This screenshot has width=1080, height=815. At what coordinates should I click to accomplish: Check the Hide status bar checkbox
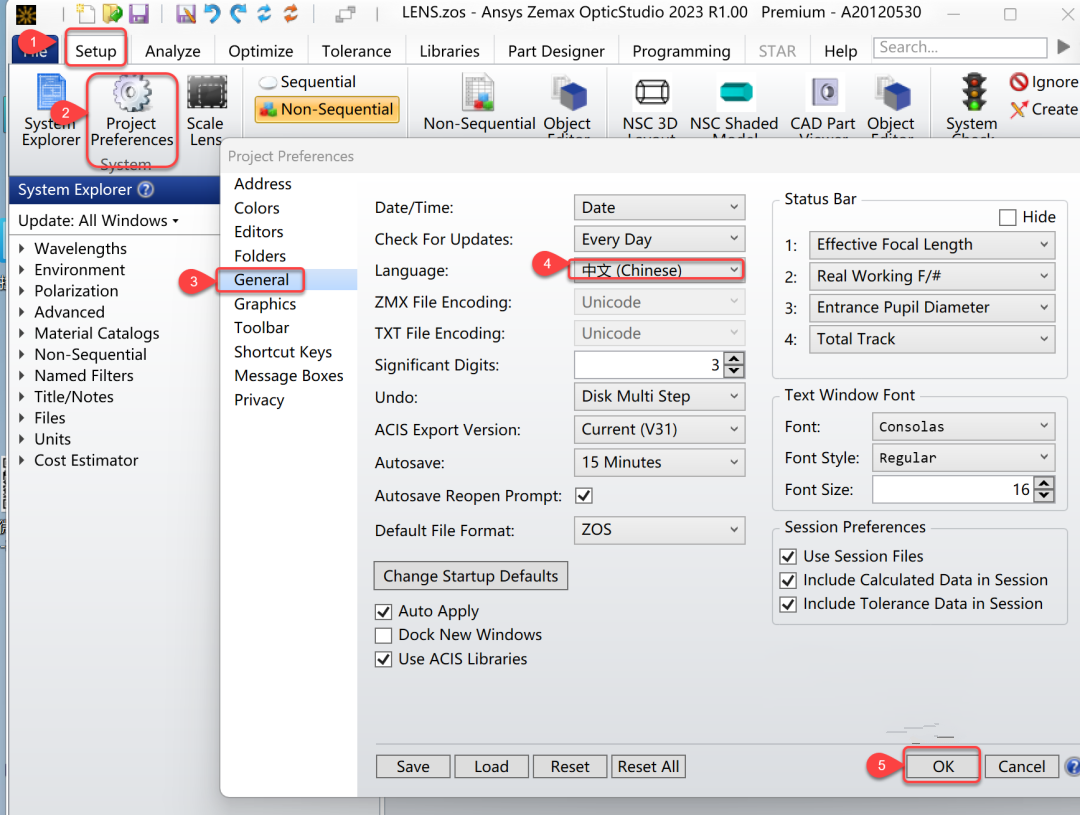[x=1007, y=218]
